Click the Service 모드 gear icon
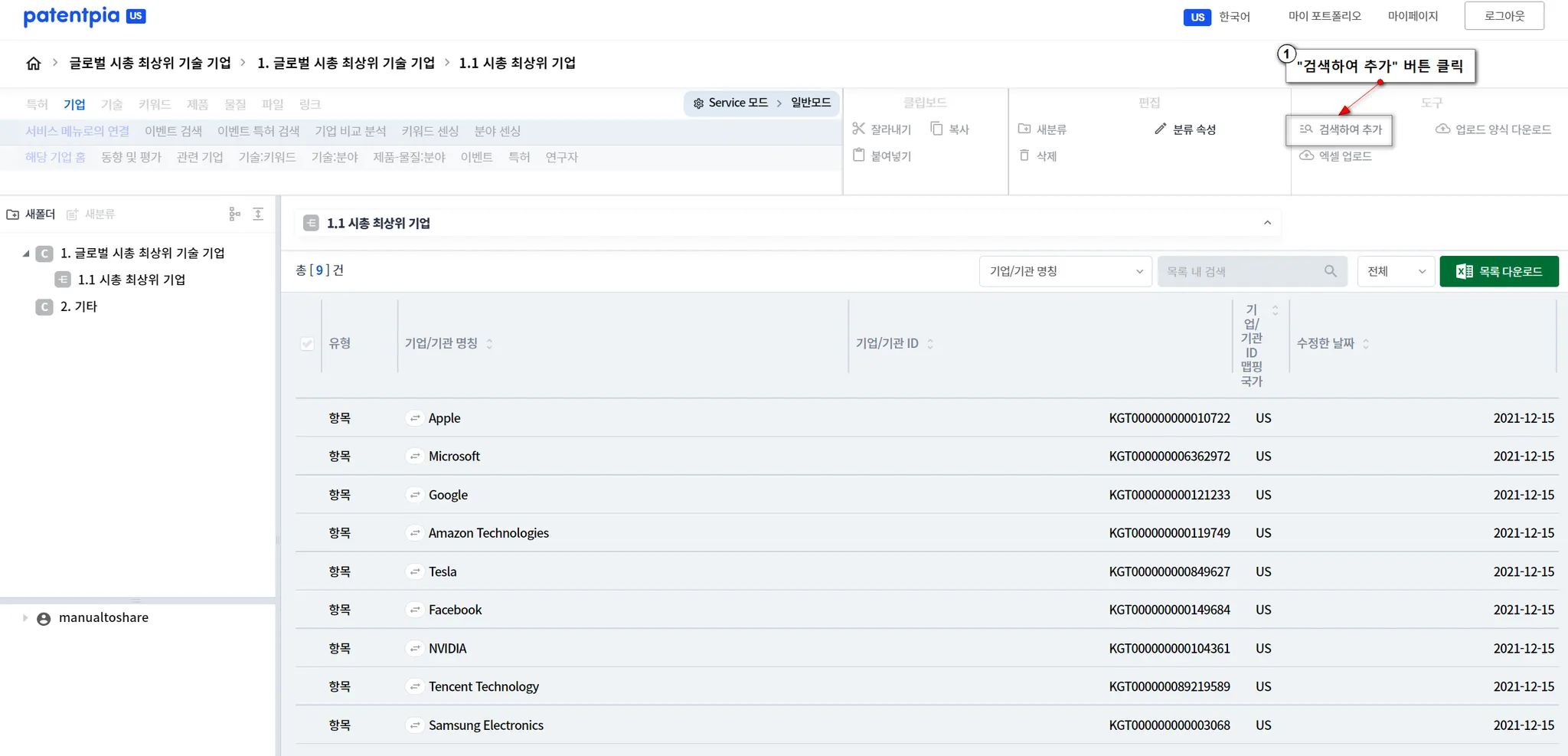 click(698, 103)
